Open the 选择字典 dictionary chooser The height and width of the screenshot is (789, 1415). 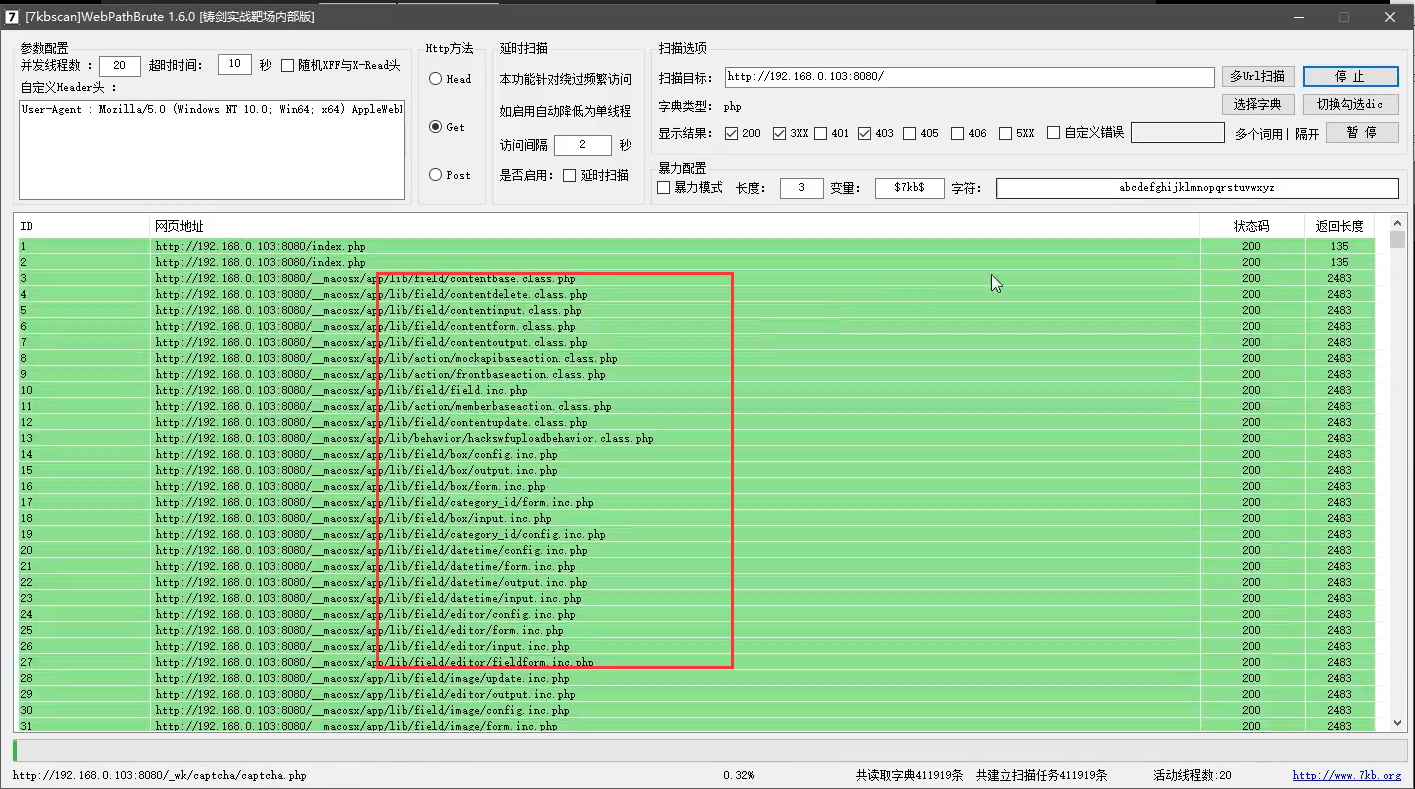(x=1258, y=104)
